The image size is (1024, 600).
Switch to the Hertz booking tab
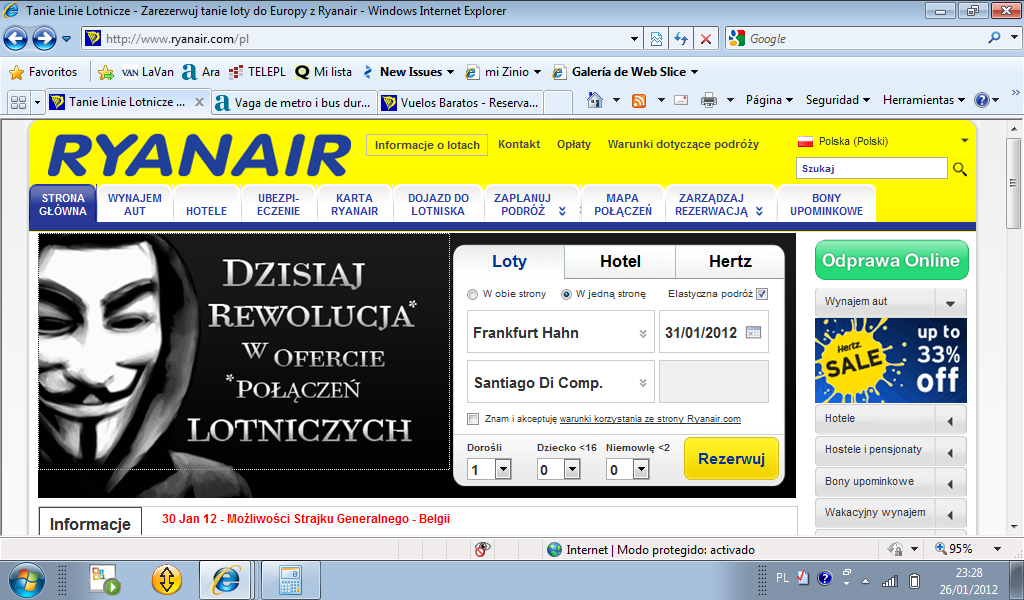click(730, 262)
